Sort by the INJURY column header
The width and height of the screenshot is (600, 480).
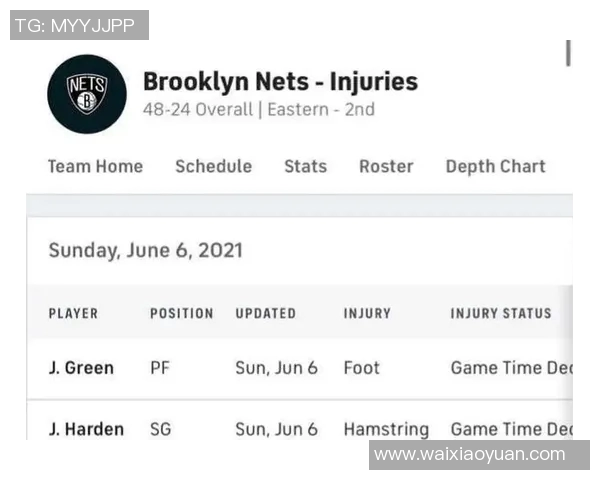click(x=367, y=313)
